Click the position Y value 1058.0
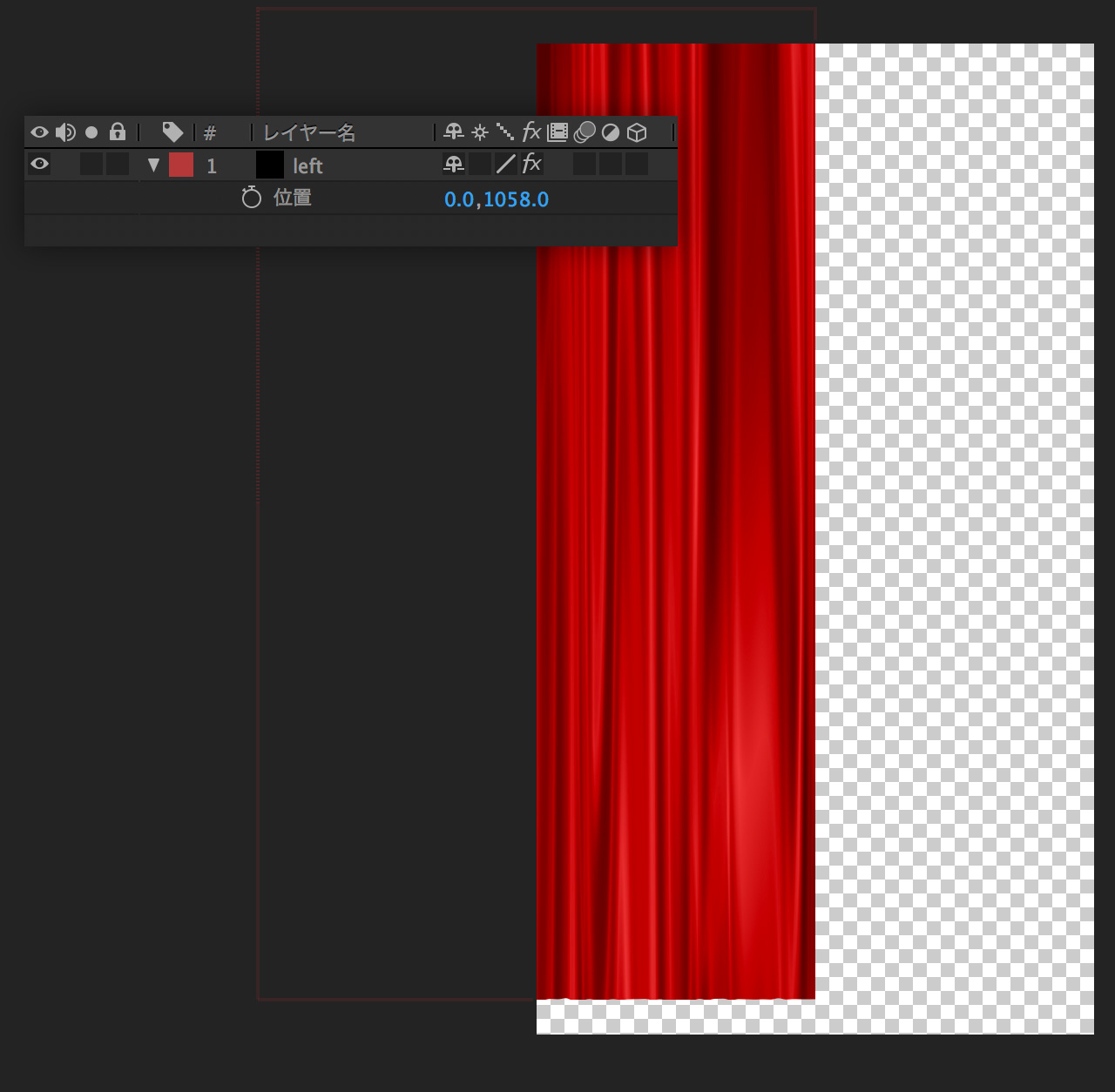1115x1092 pixels. pos(516,199)
